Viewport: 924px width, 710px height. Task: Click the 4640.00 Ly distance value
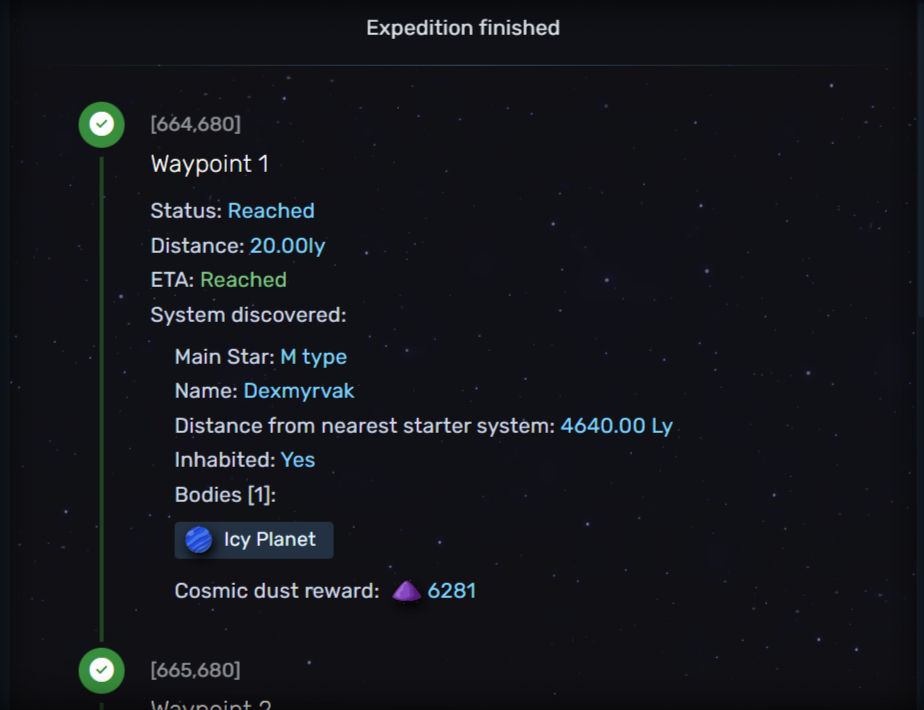click(616, 426)
